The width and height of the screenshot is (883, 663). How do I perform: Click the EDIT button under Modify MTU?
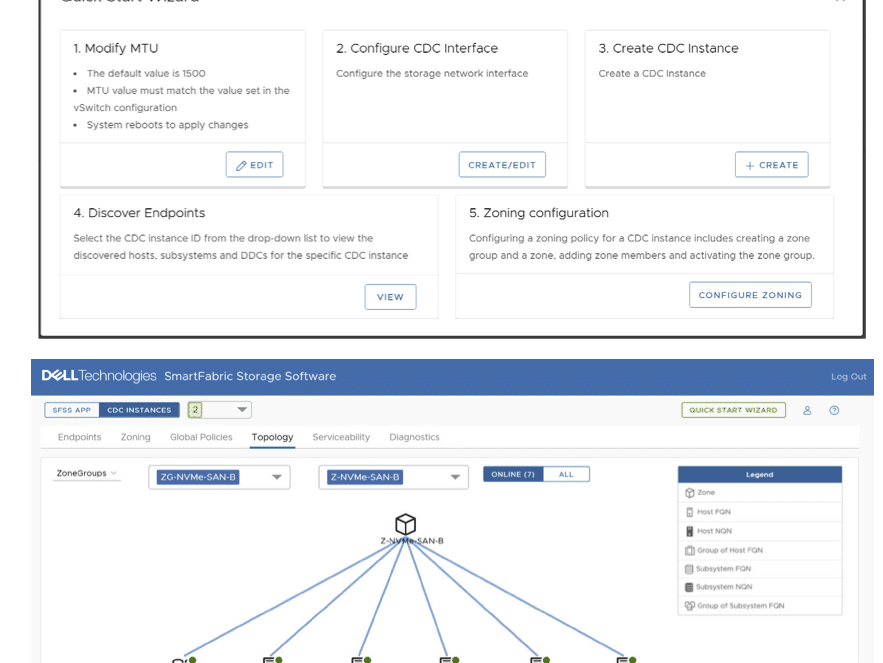(x=255, y=164)
